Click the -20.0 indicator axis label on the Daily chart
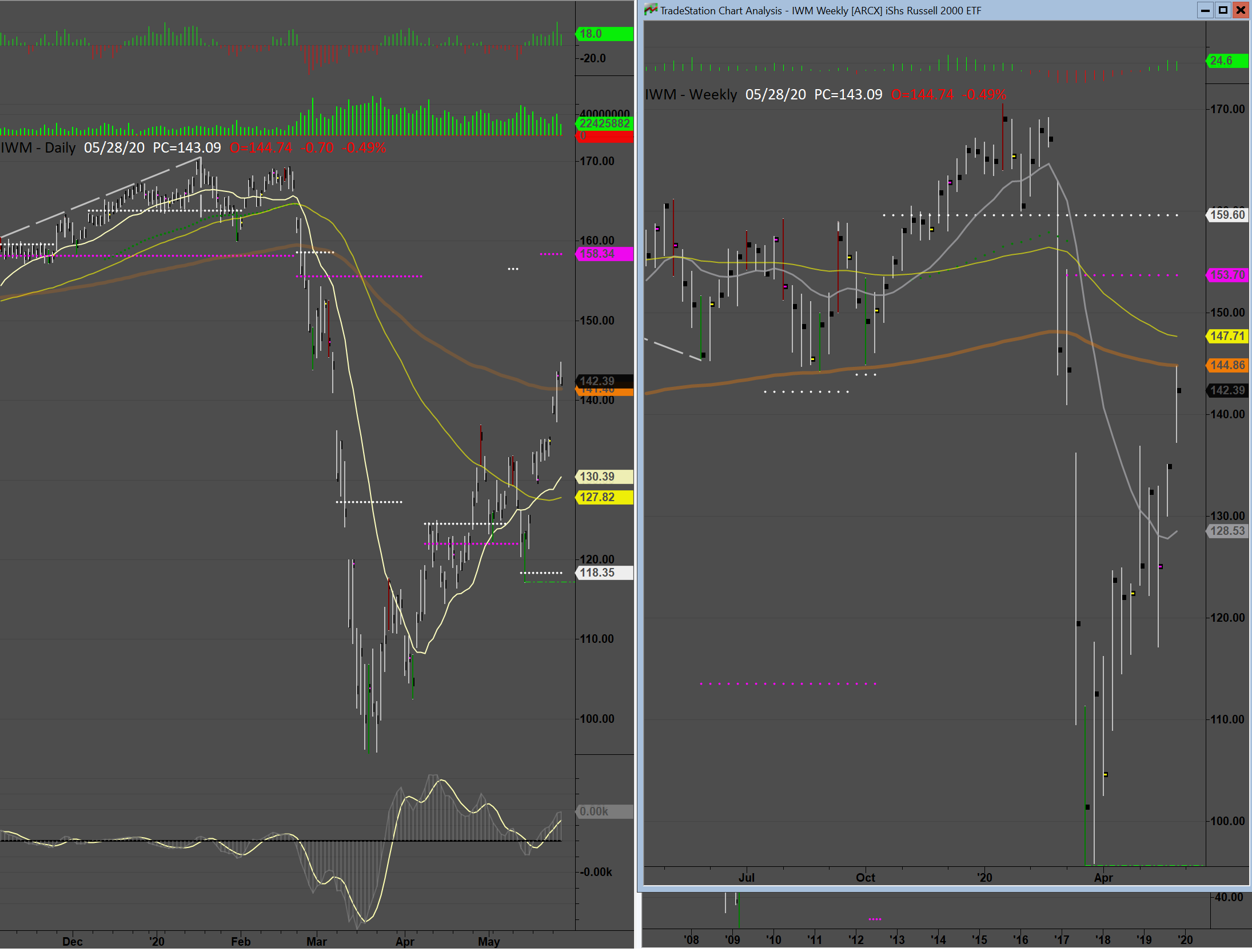Viewport: 1252px width, 952px height. [x=592, y=58]
